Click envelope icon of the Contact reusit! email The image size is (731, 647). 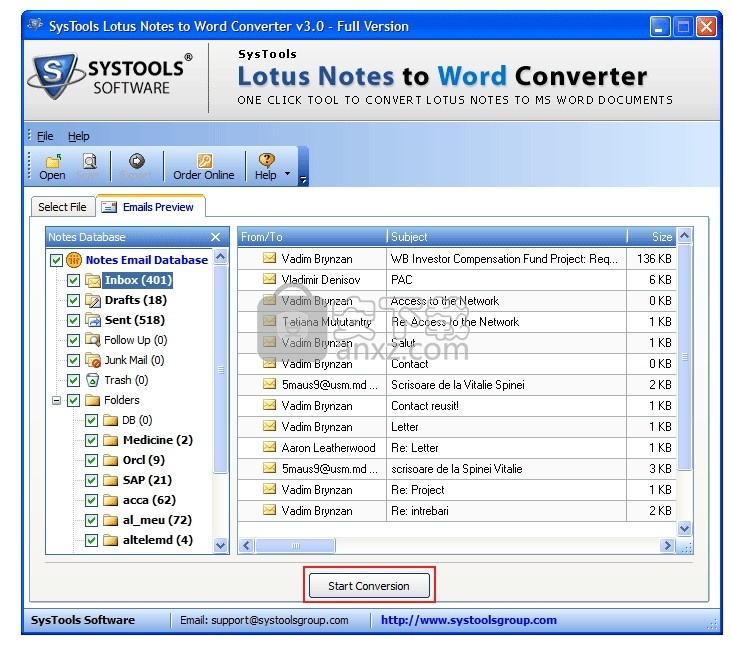click(269, 405)
